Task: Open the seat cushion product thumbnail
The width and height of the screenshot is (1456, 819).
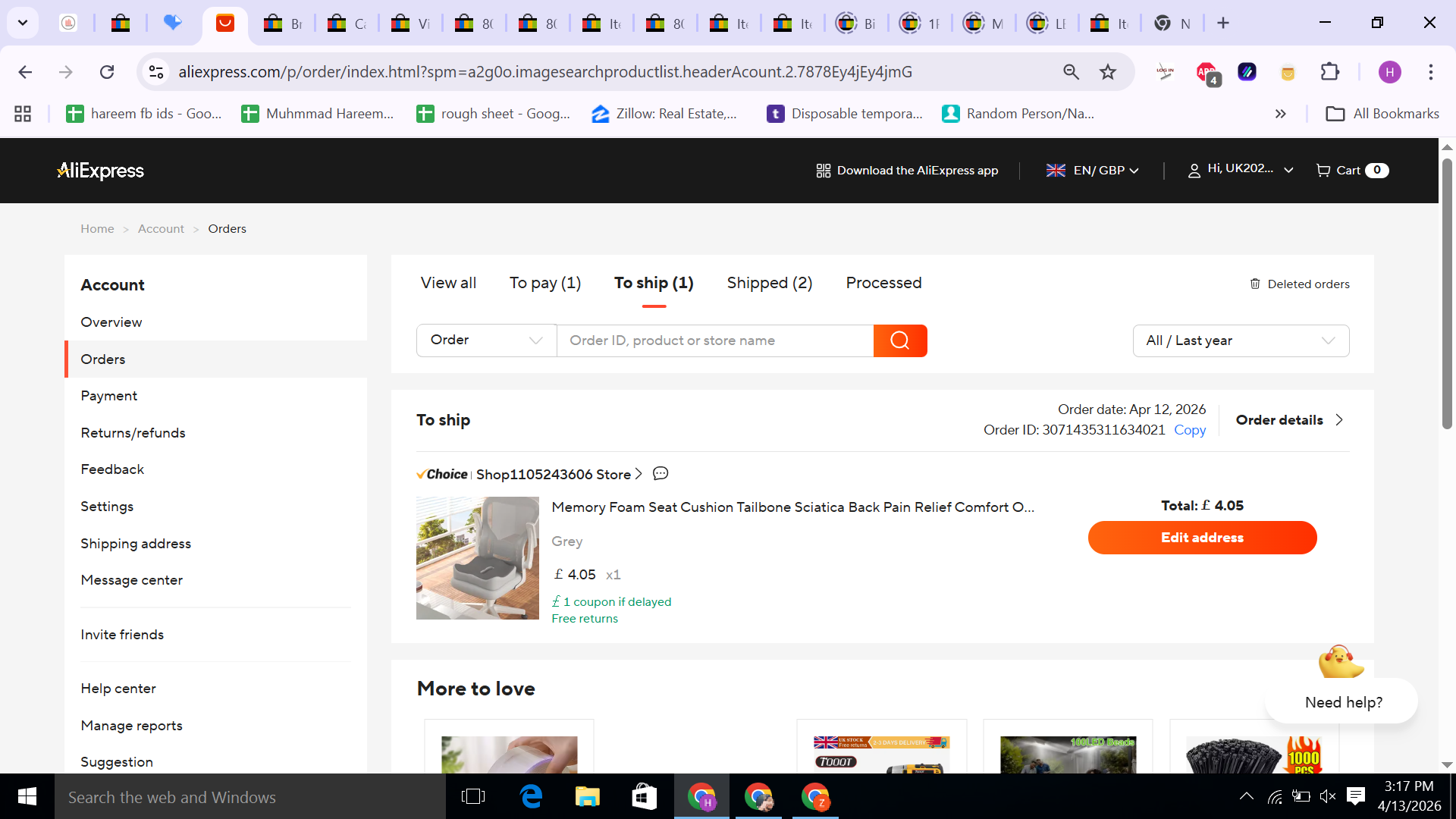Action: [x=477, y=558]
